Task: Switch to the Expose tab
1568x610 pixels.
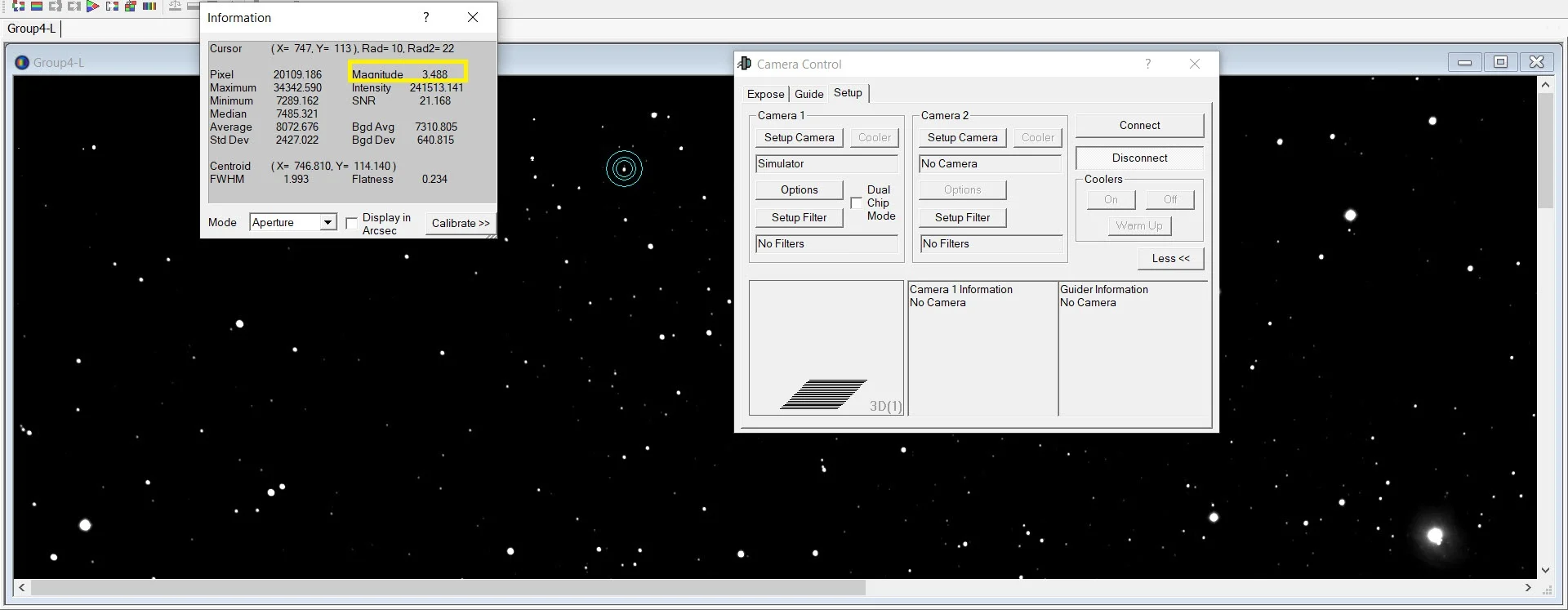Action: [765, 94]
